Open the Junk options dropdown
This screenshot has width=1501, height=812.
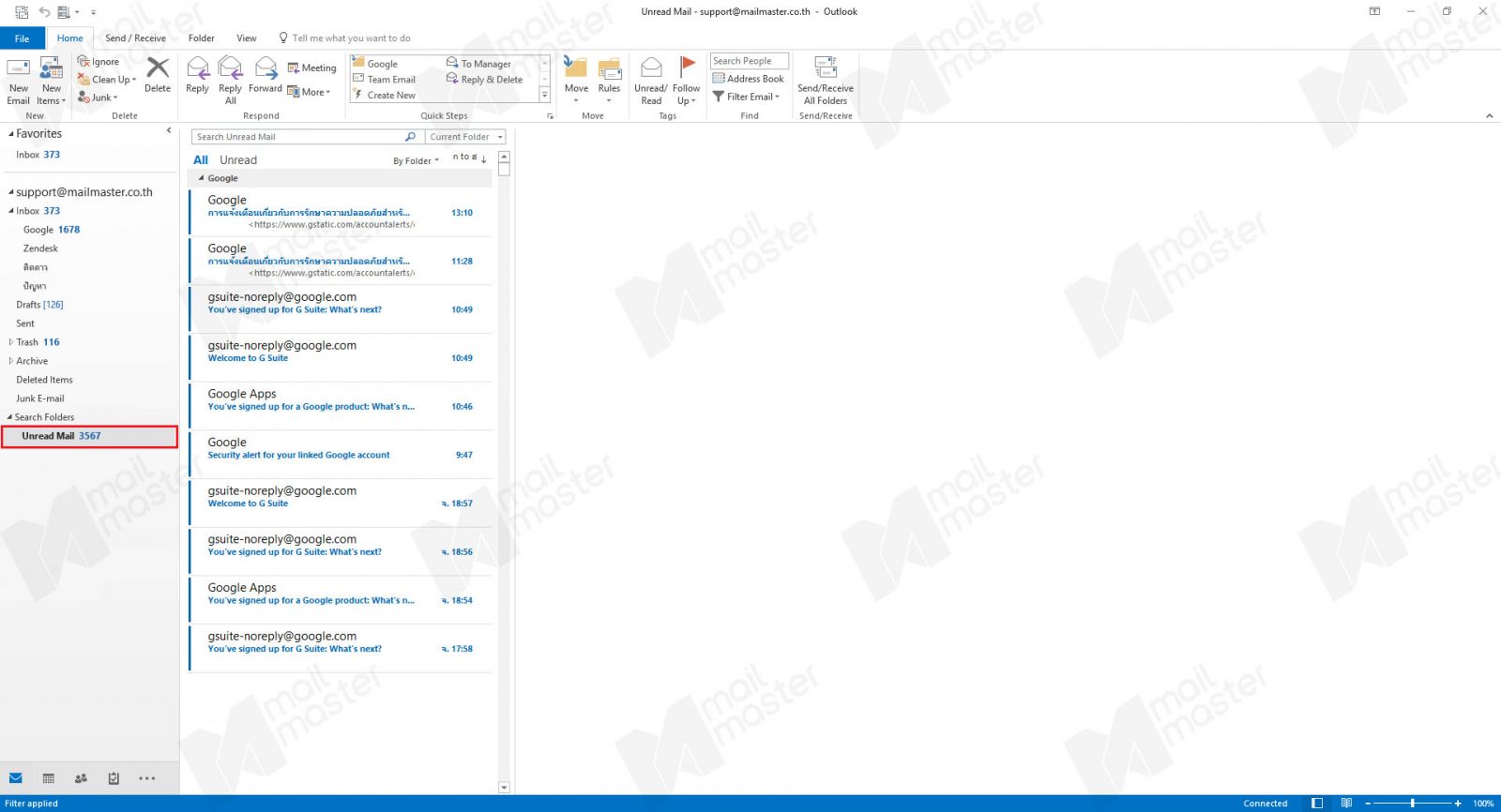[98, 98]
